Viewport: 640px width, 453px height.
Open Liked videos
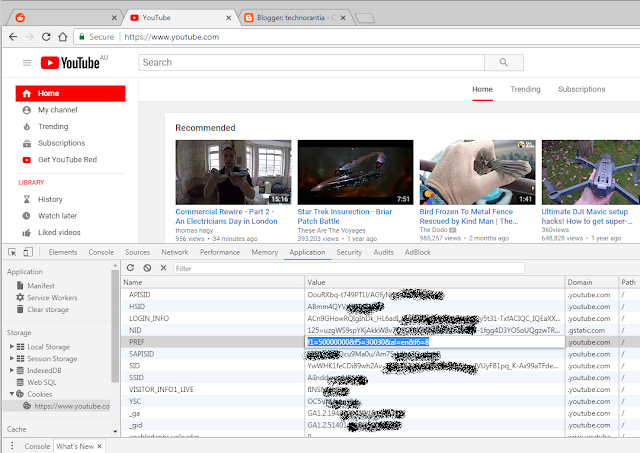tap(59, 232)
